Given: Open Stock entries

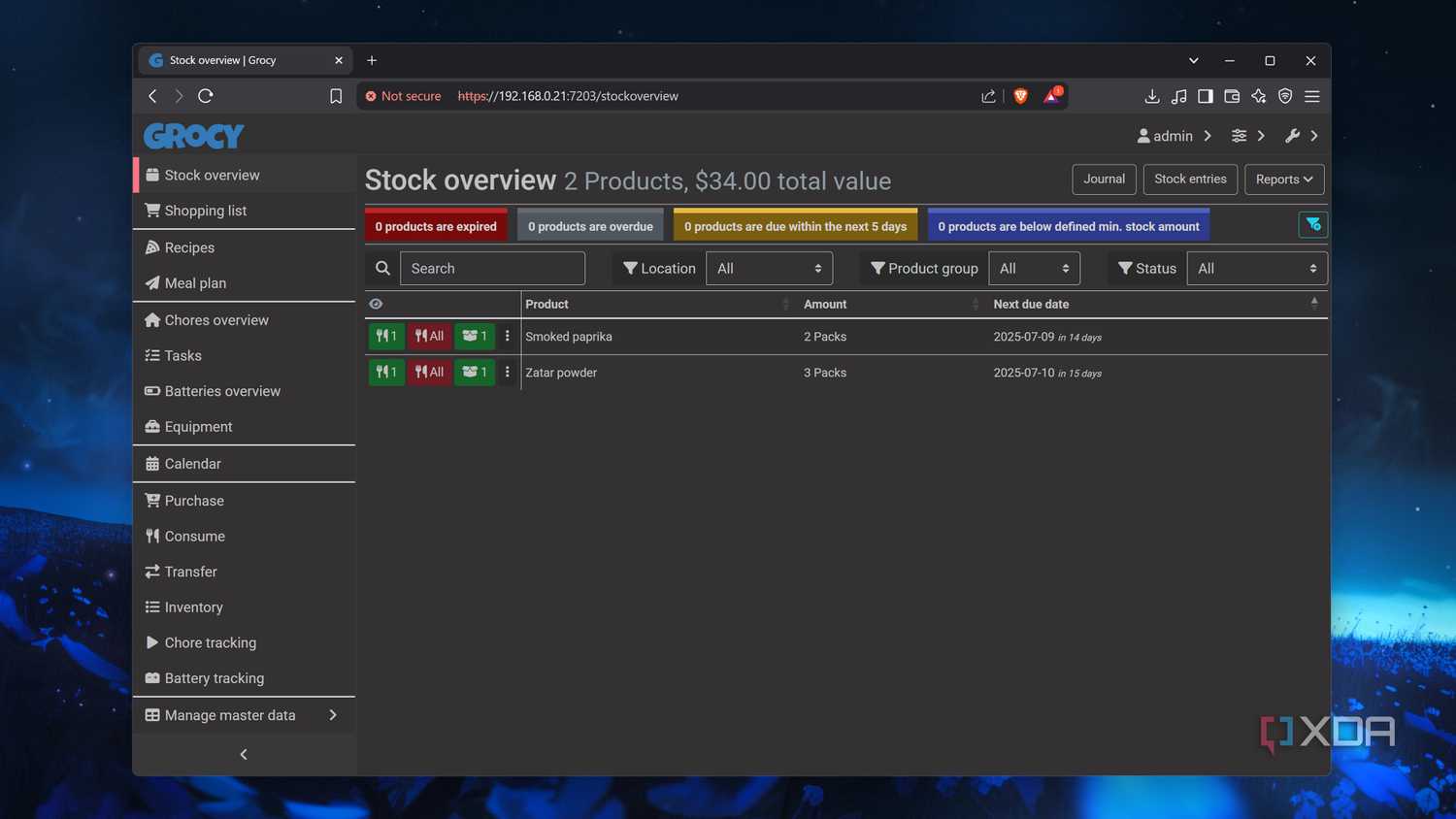Looking at the screenshot, I should (x=1190, y=180).
